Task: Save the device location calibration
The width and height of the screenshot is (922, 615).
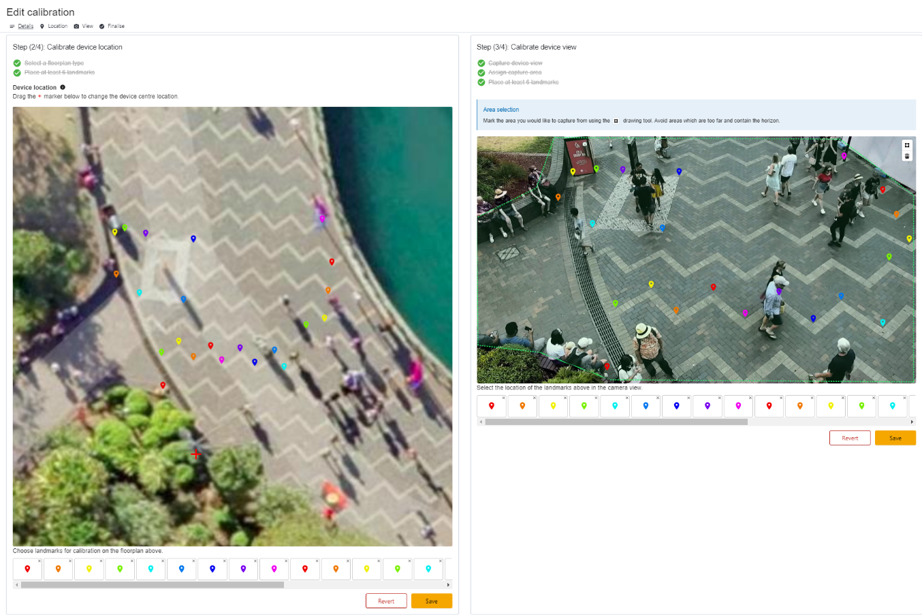Action: point(432,601)
